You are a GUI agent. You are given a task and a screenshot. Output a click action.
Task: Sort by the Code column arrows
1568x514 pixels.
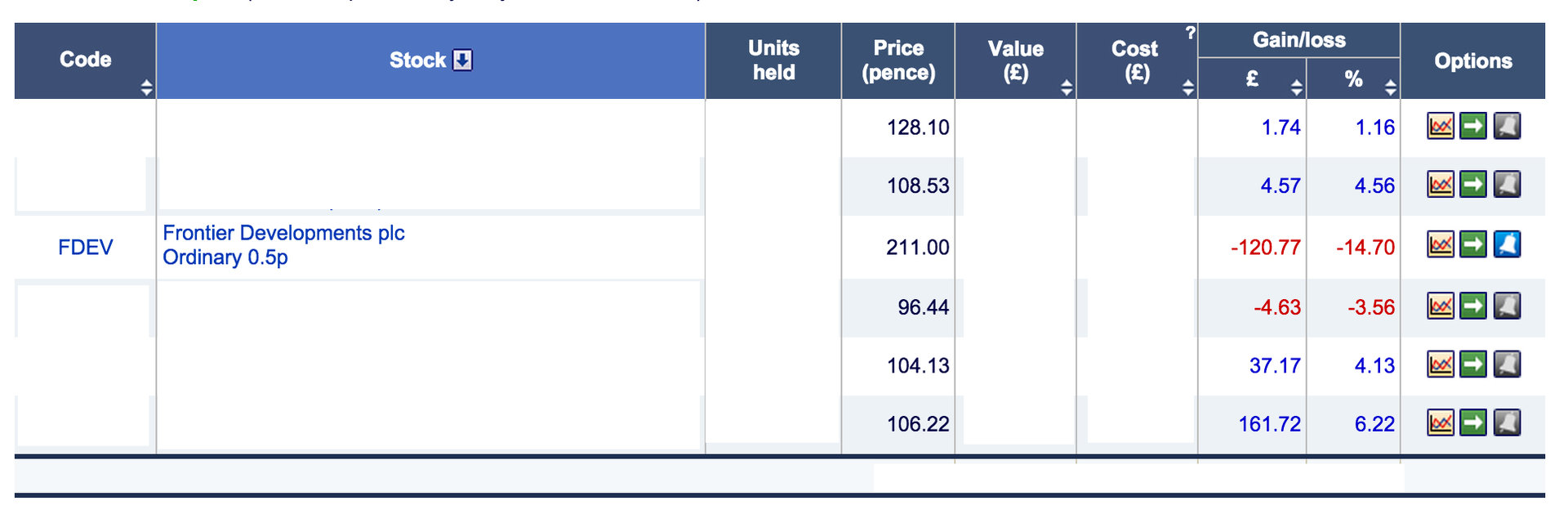coord(146,87)
